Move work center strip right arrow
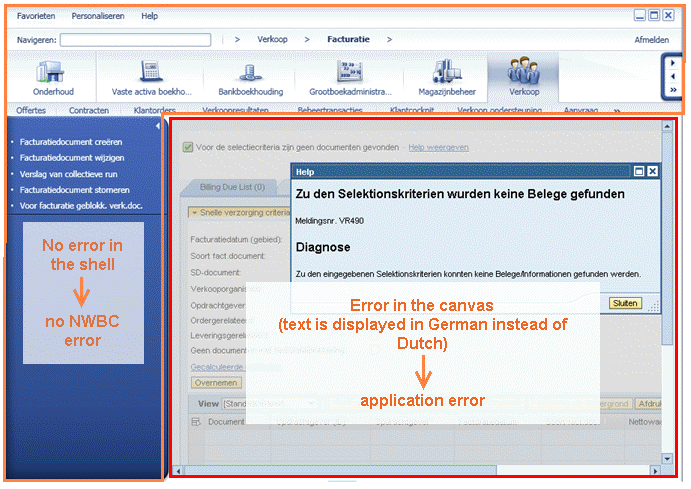Screen dimensions: 691x489 tap(673, 63)
